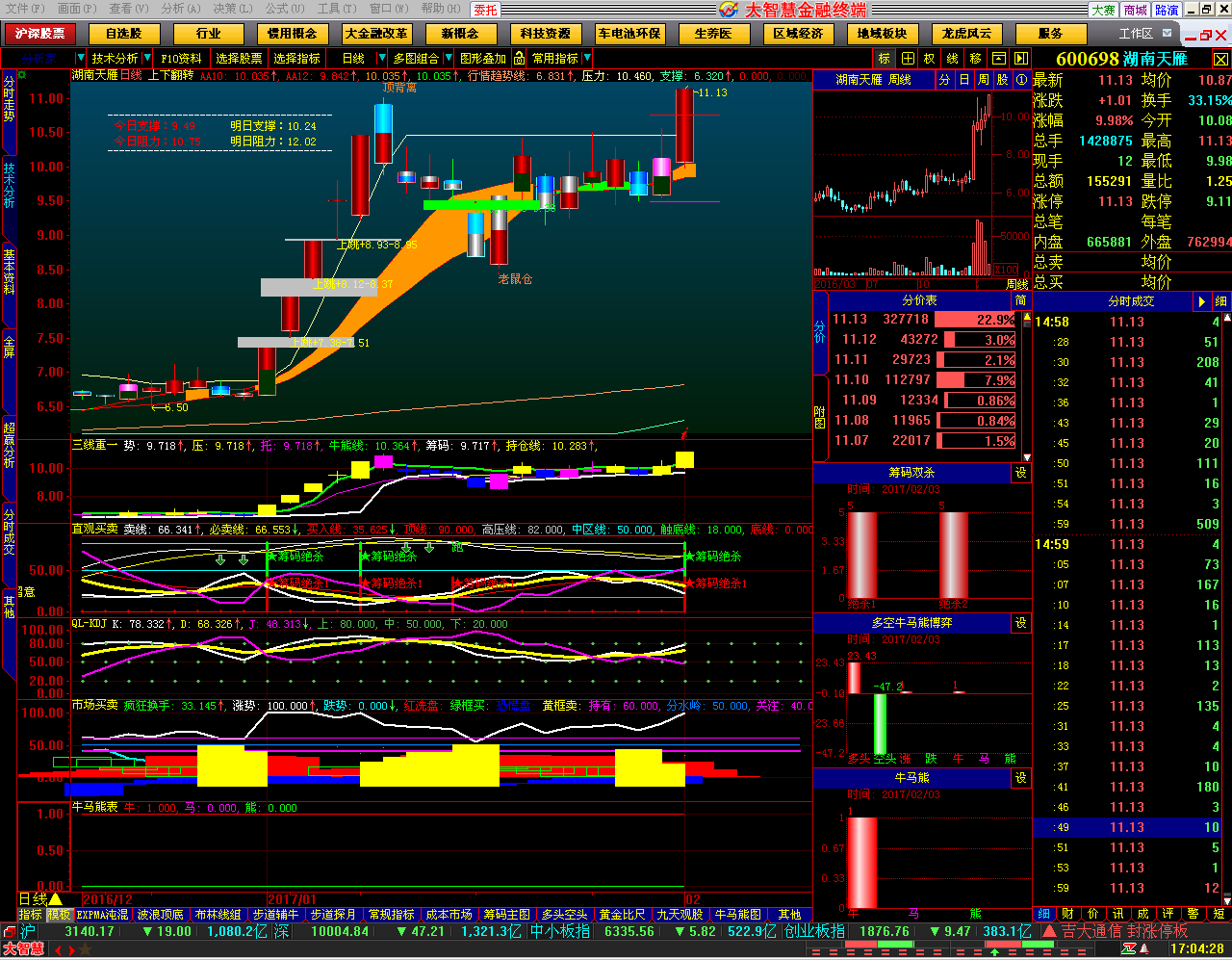1232x960 pixels.
Task: Click the yellow play arrow beside 分时成交
Action: point(1201,301)
